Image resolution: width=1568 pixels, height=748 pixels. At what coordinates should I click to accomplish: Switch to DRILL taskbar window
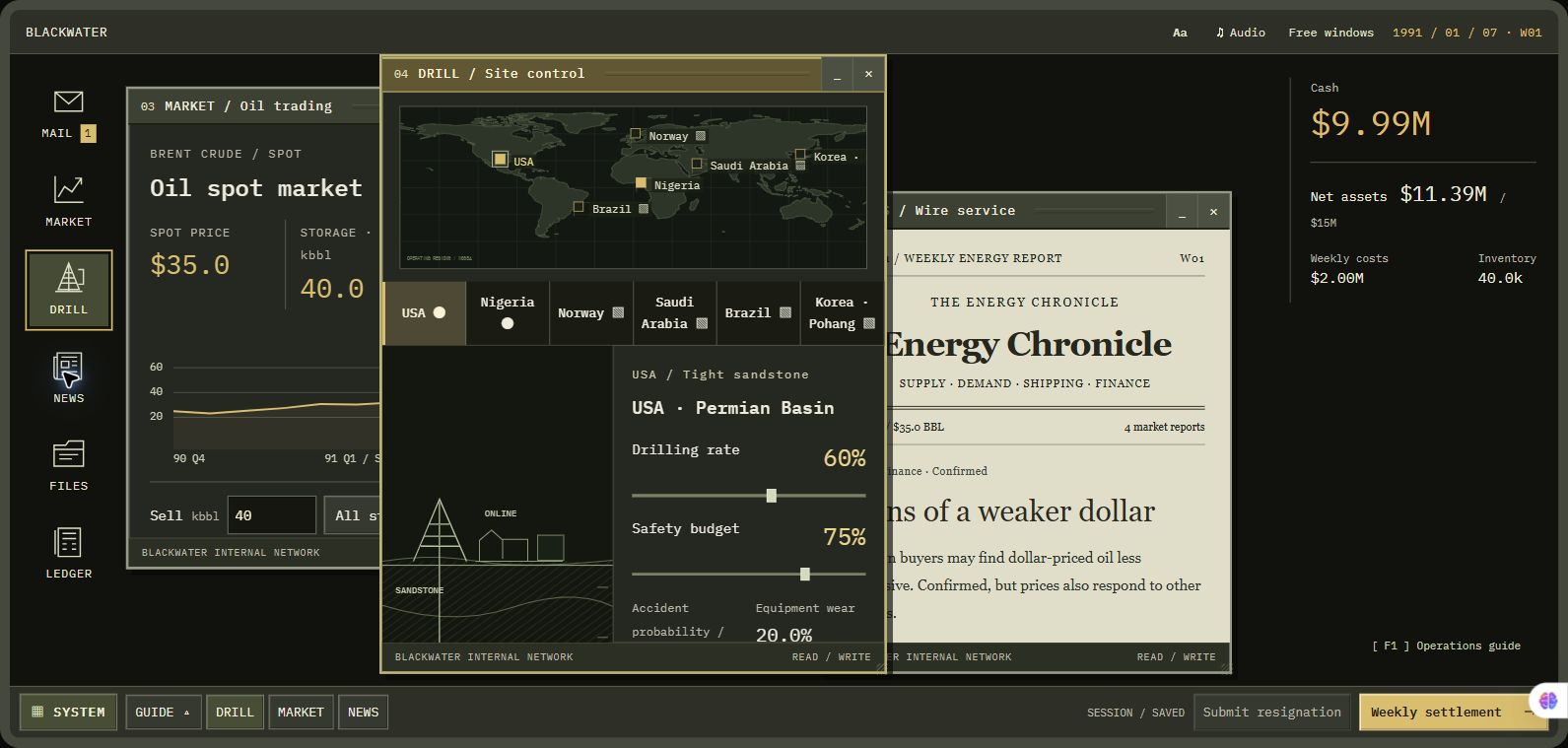coord(235,712)
